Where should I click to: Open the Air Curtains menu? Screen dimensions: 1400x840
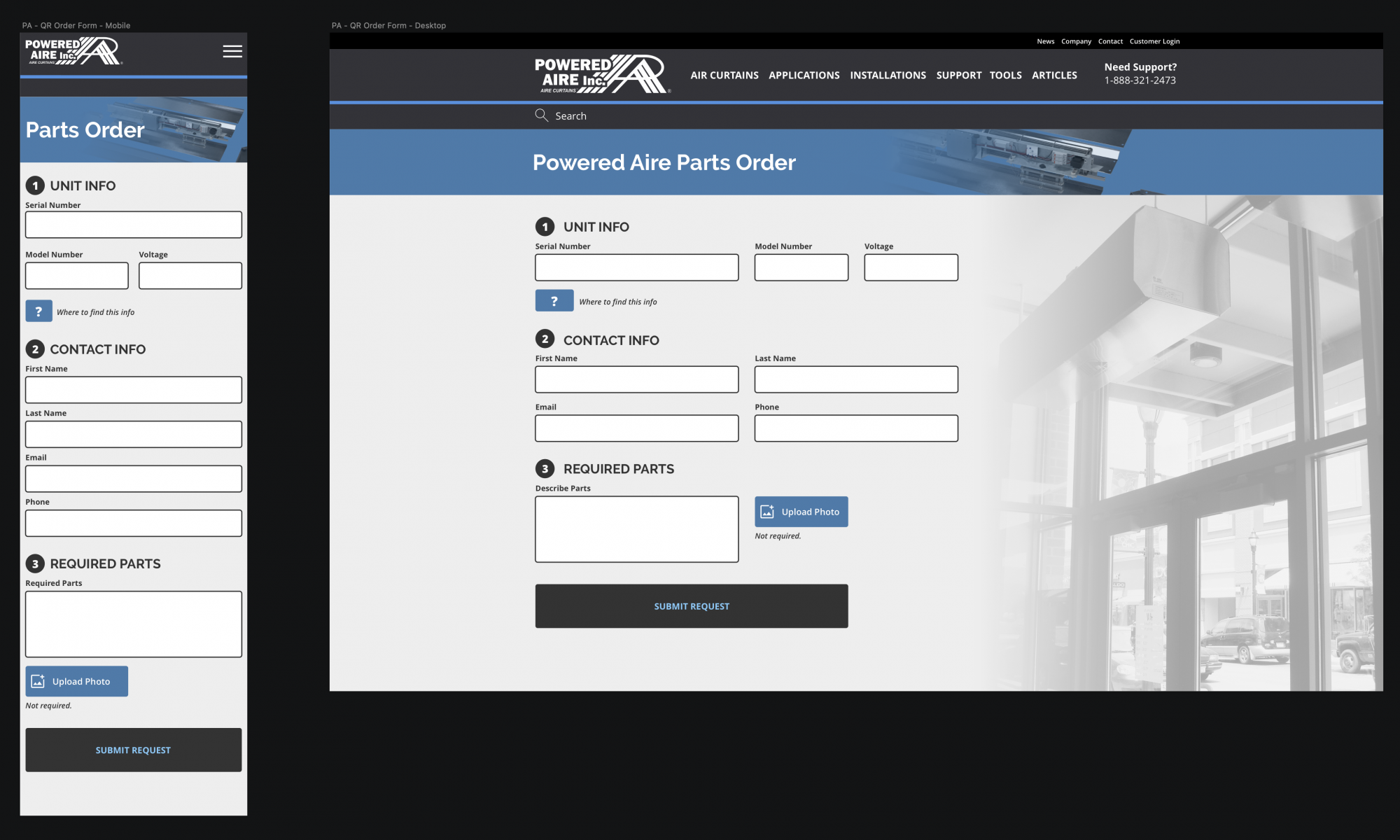point(724,75)
